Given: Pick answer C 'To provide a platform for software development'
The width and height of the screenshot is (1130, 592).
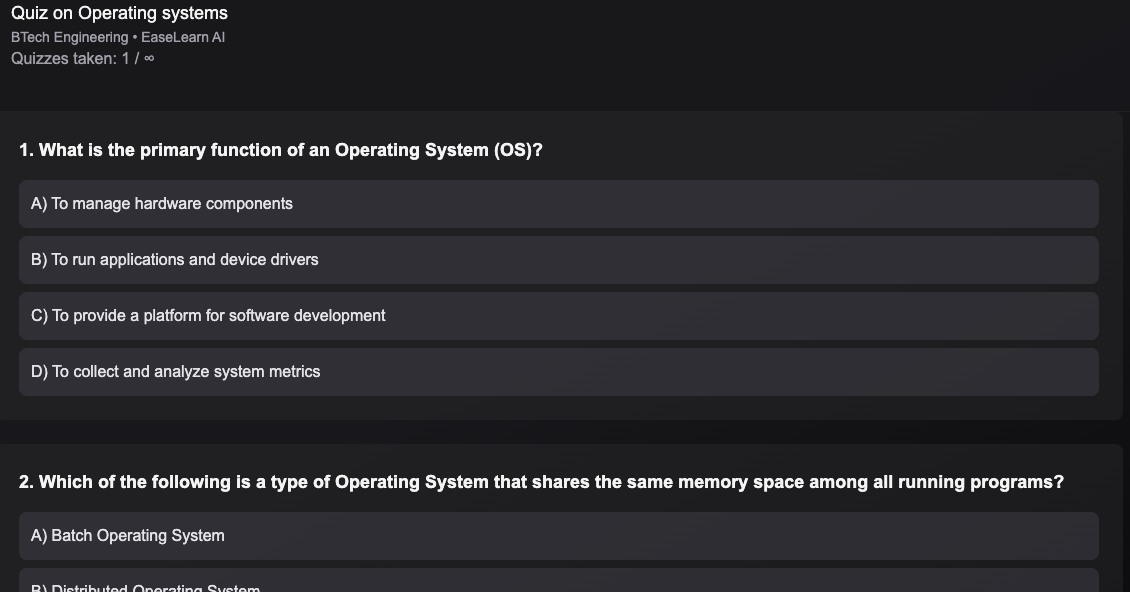Looking at the screenshot, I should click(559, 316).
